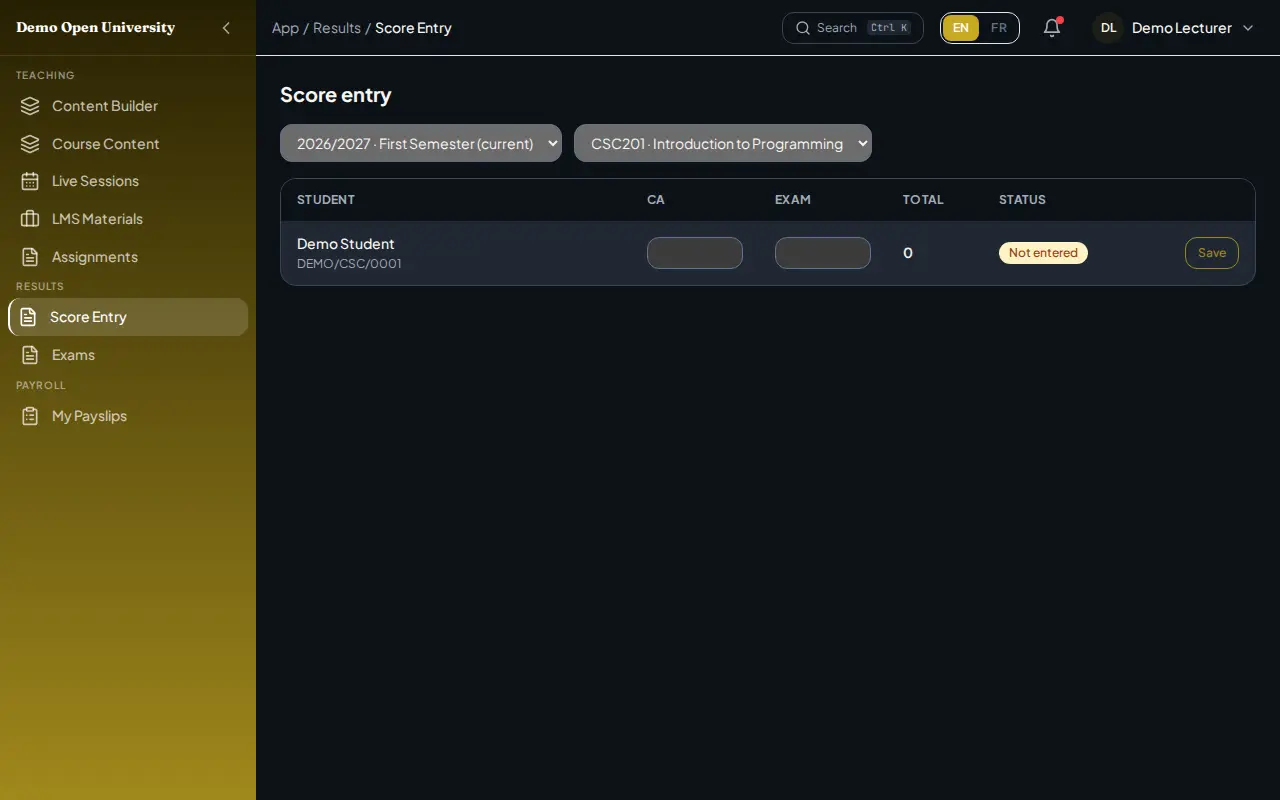Open Content Builder in sidebar
The height and width of the screenshot is (800, 1280).
[x=128, y=106]
